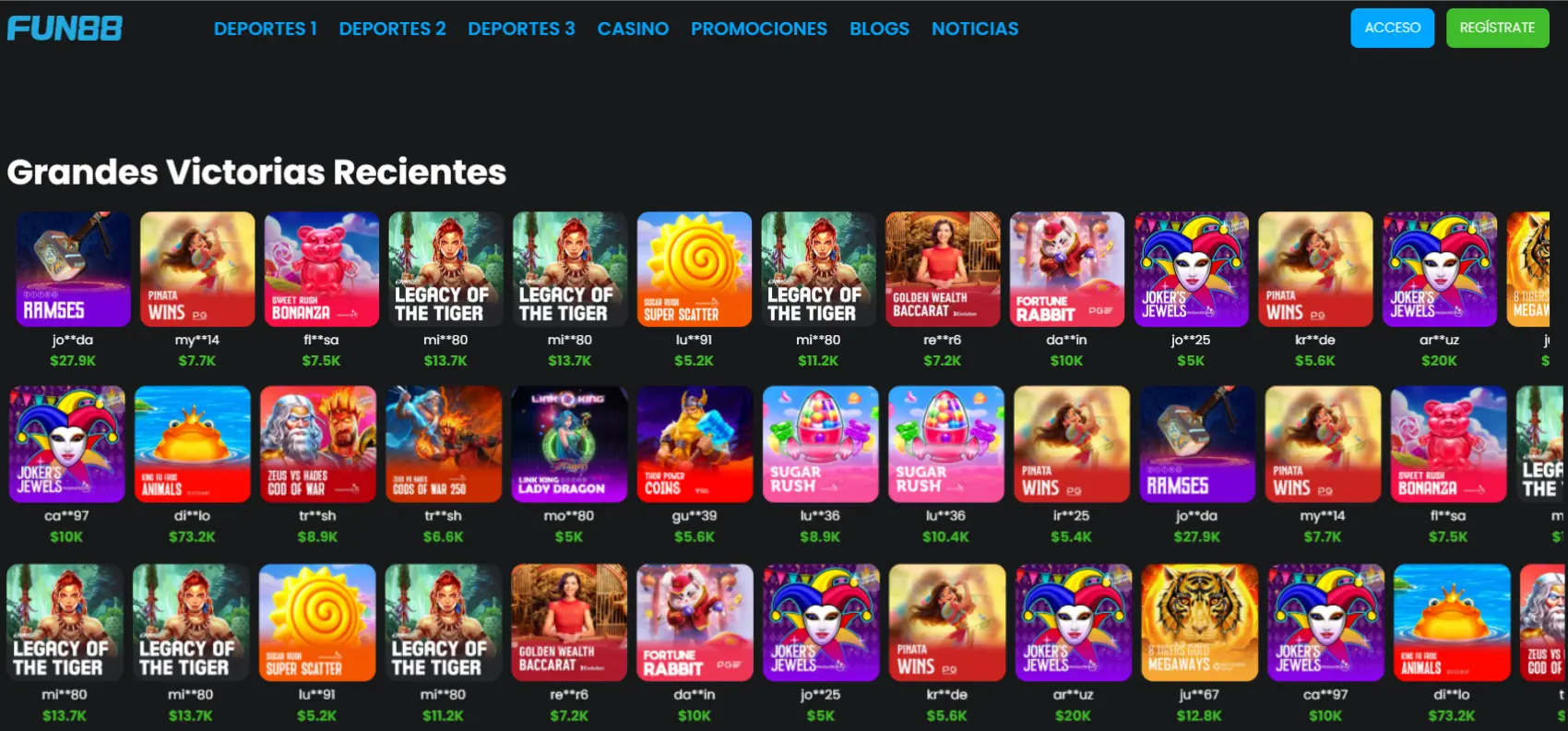Select the Thor Power Coins game tile

point(695,444)
